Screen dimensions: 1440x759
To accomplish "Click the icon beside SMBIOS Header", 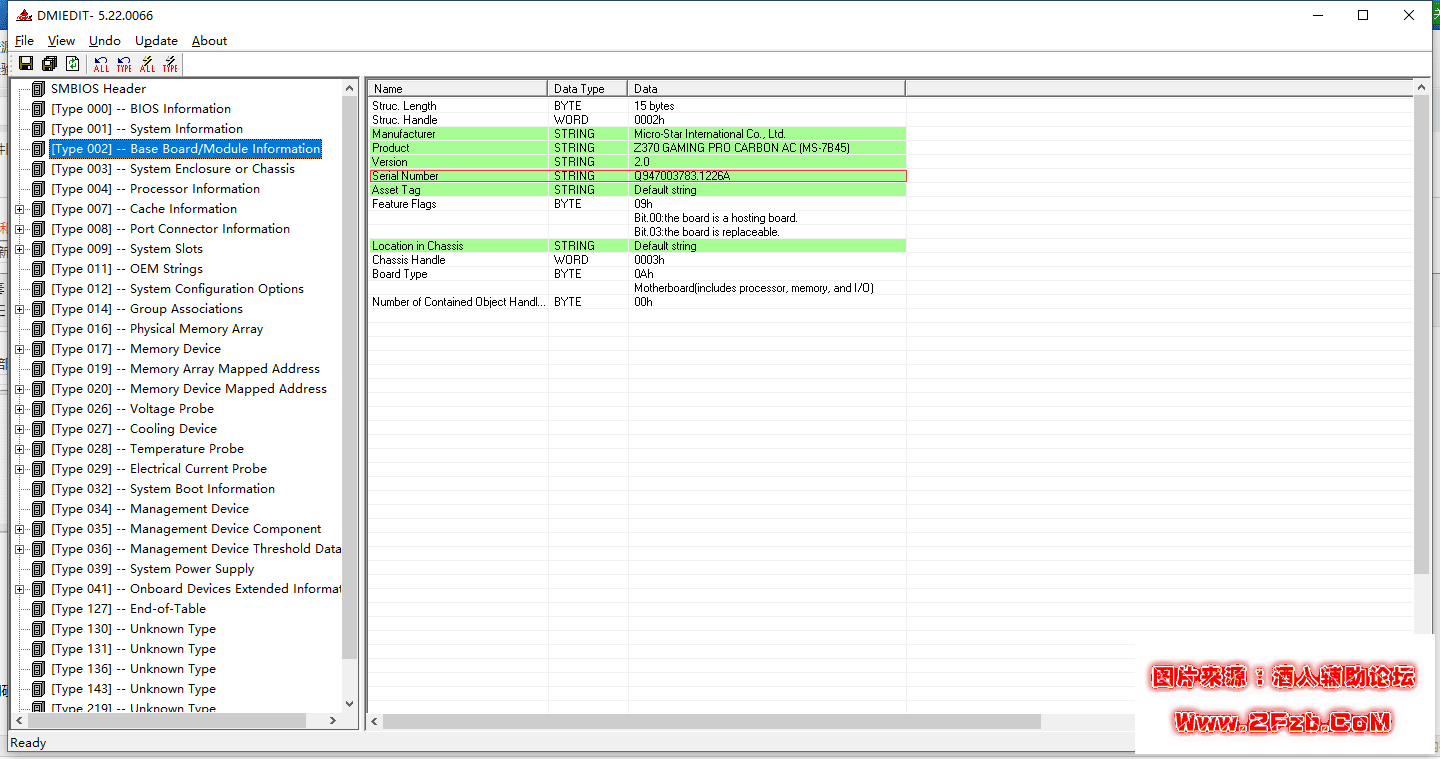I will [x=38, y=89].
